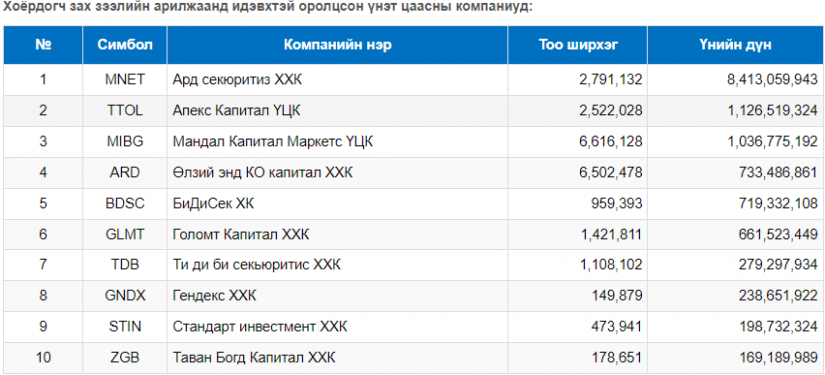The width and height of the screenshot is (825, 375).
Task: Click the heading text above the table
Action: 266,9
